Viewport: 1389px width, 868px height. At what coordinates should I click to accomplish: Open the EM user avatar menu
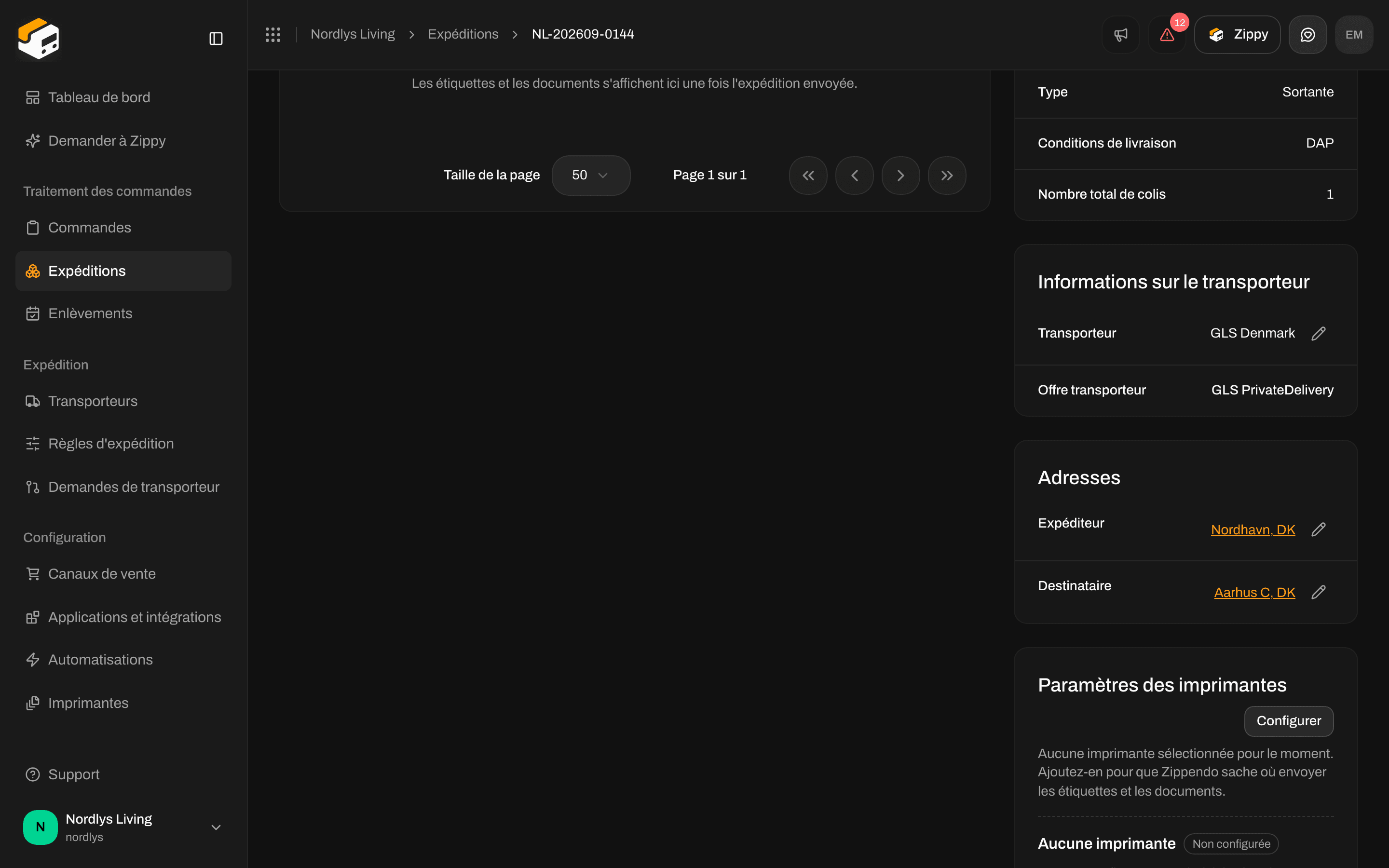click(x=1354, y=34)
